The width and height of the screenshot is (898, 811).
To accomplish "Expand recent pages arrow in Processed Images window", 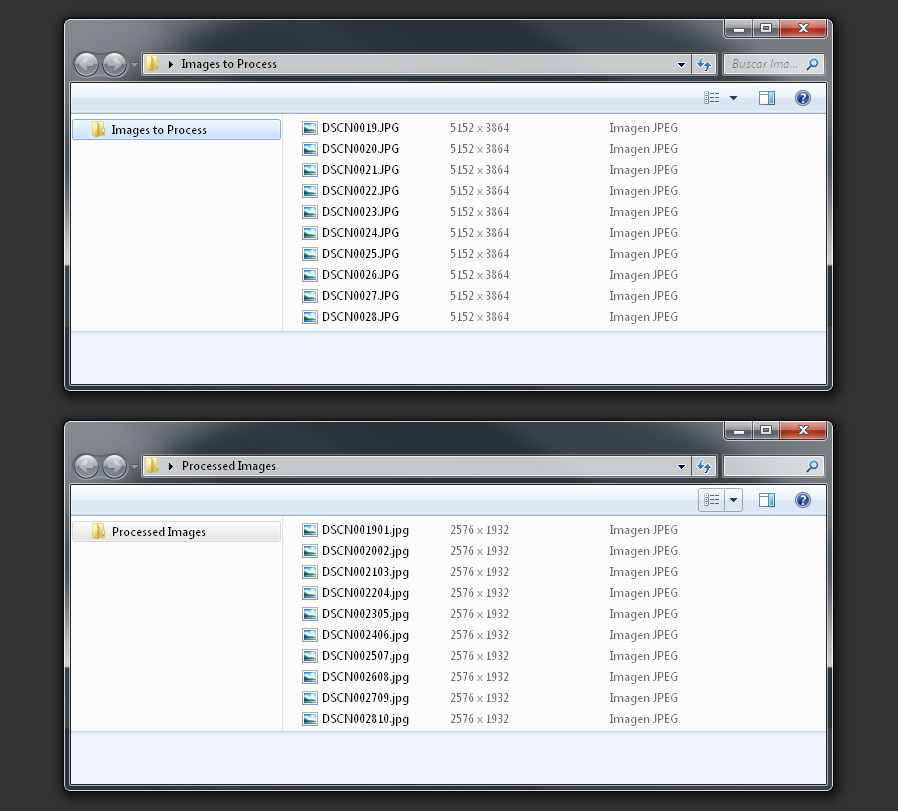I will click(135, 467).
